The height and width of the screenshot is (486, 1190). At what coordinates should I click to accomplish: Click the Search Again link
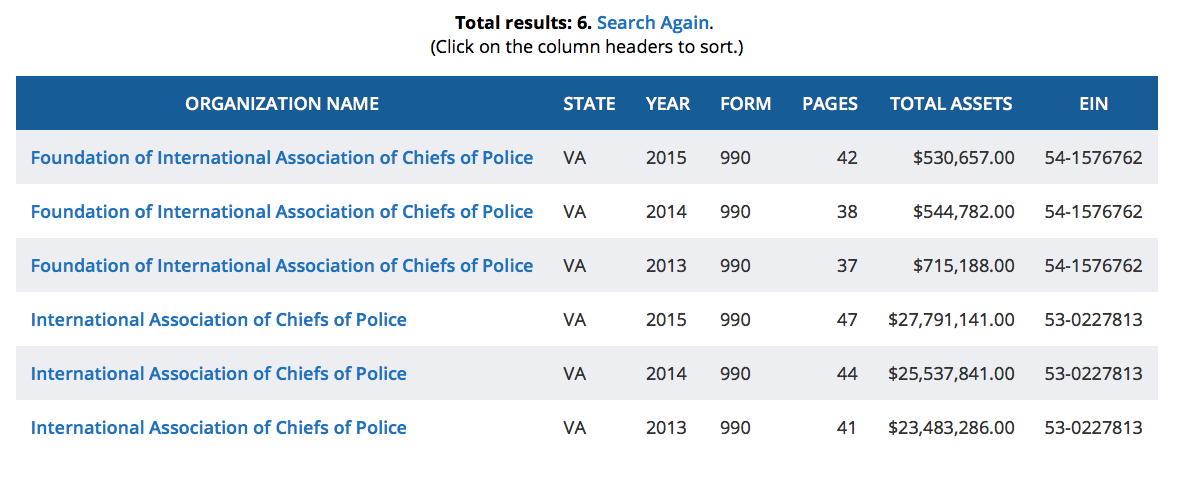(x=653, y=22)
